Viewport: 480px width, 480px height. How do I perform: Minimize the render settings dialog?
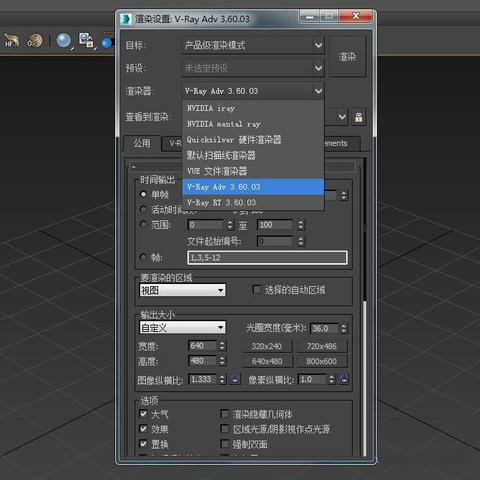coord(310,16)
